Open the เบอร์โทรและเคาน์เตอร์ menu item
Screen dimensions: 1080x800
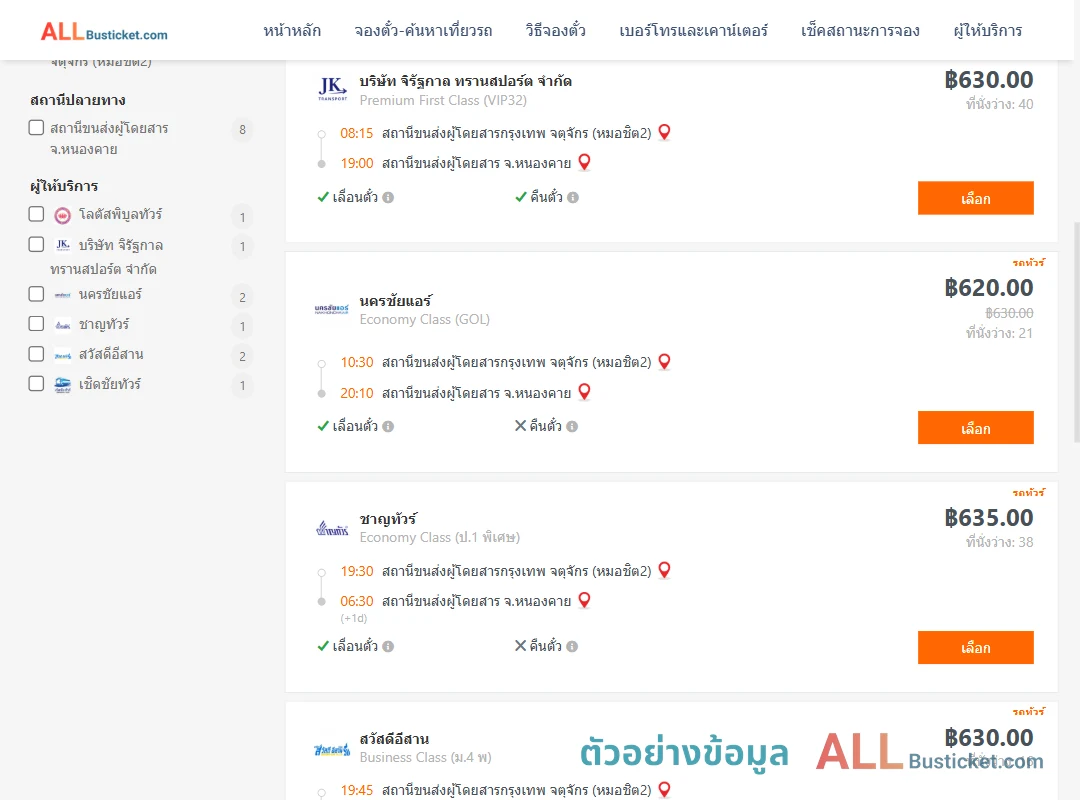[x=694, y=30]
